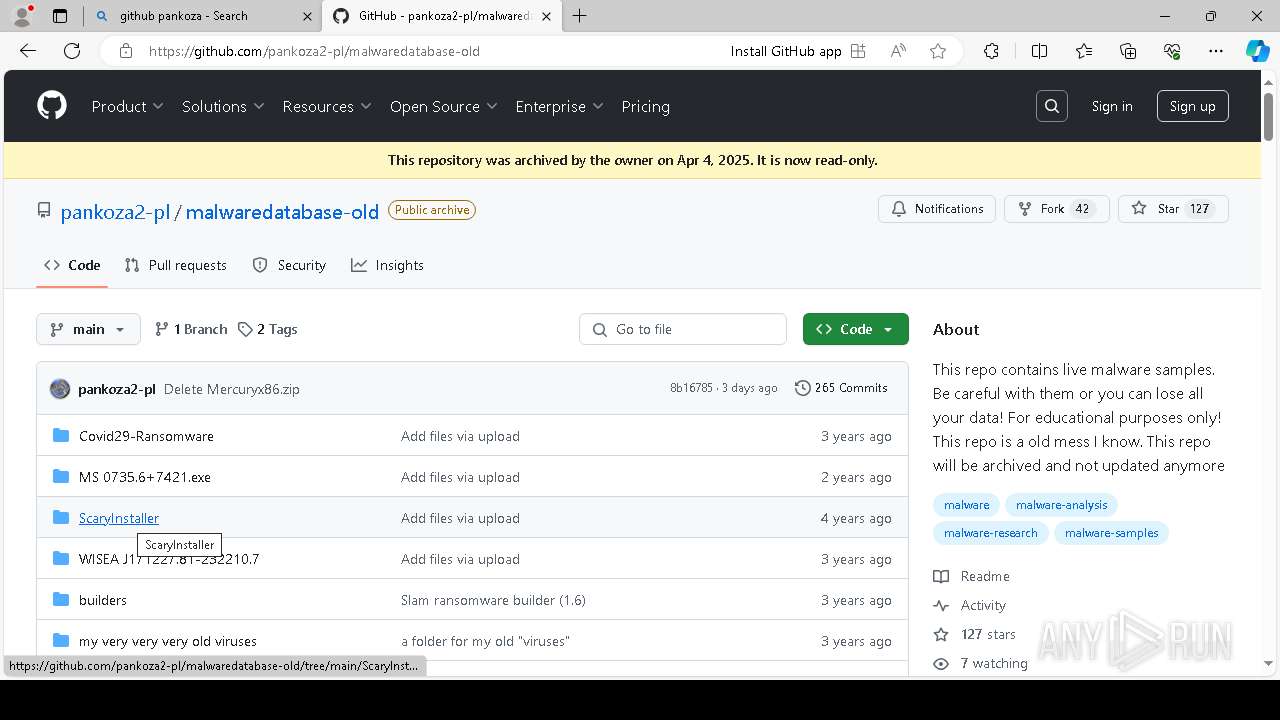
Task: Open a new tab with plus icon
Action: click(579, 16)
